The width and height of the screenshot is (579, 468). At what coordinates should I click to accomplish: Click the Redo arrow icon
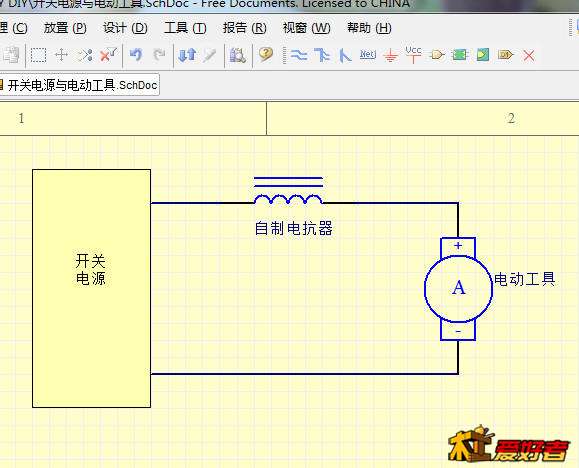coord(159,55)
